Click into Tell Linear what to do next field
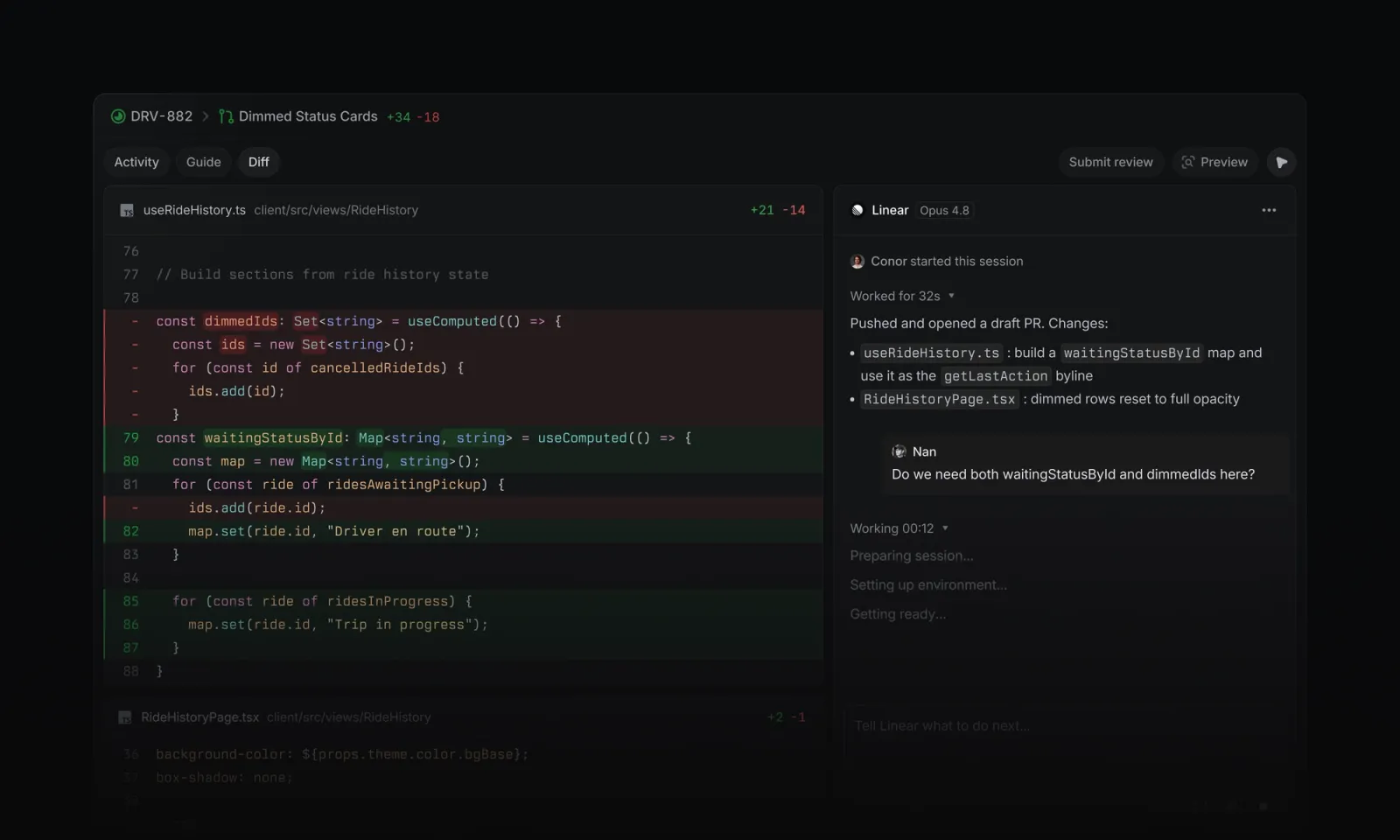The image size is (1400, 840). [x=1067, y=726]
